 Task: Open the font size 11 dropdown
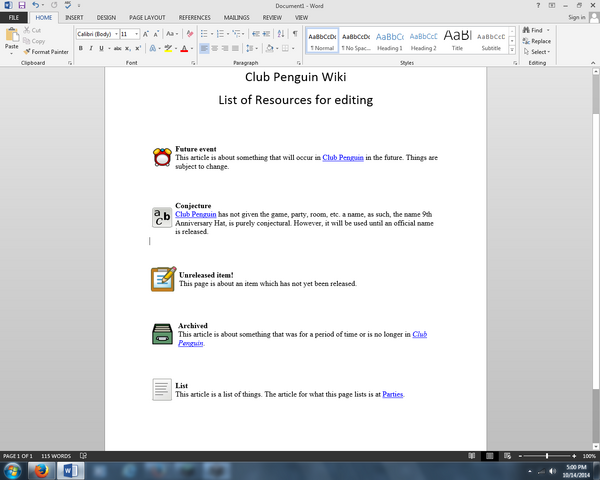[137, 34]
